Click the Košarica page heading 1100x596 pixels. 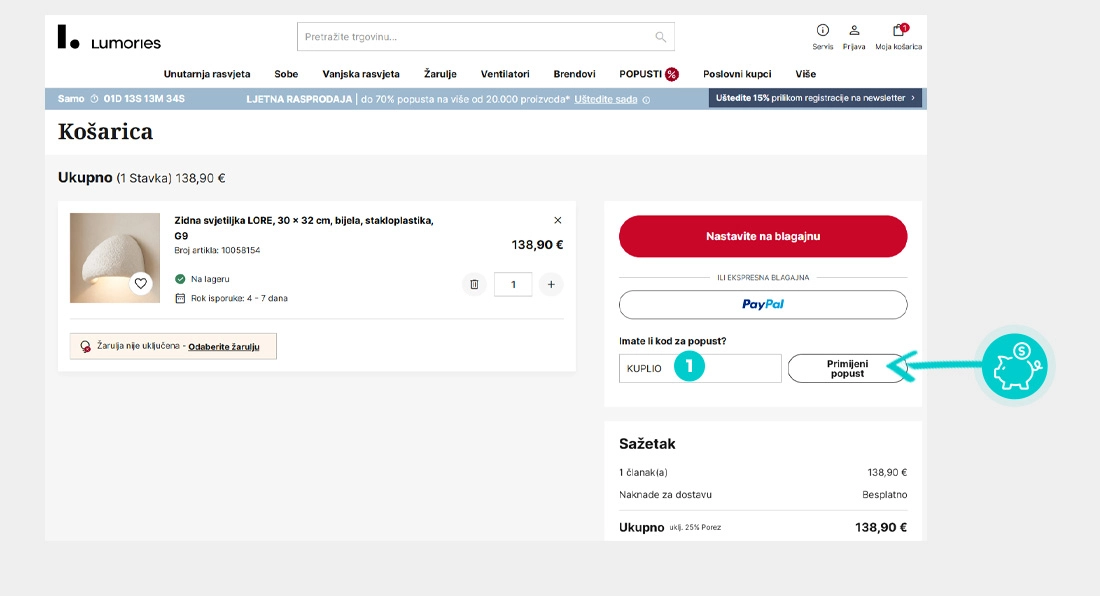(x=105, y=132)
